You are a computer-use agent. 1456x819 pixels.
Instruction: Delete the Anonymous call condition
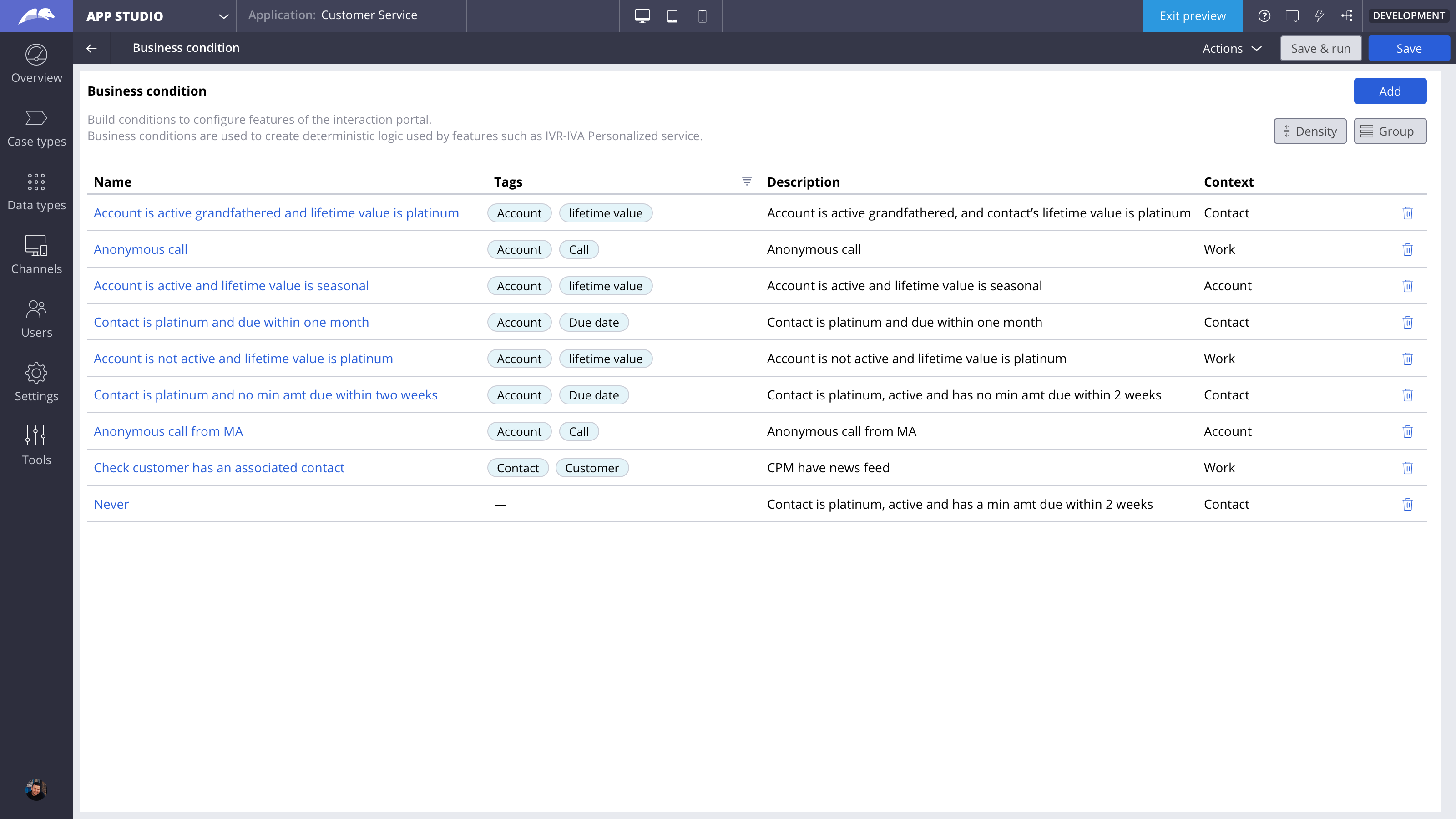point(1407,249)
